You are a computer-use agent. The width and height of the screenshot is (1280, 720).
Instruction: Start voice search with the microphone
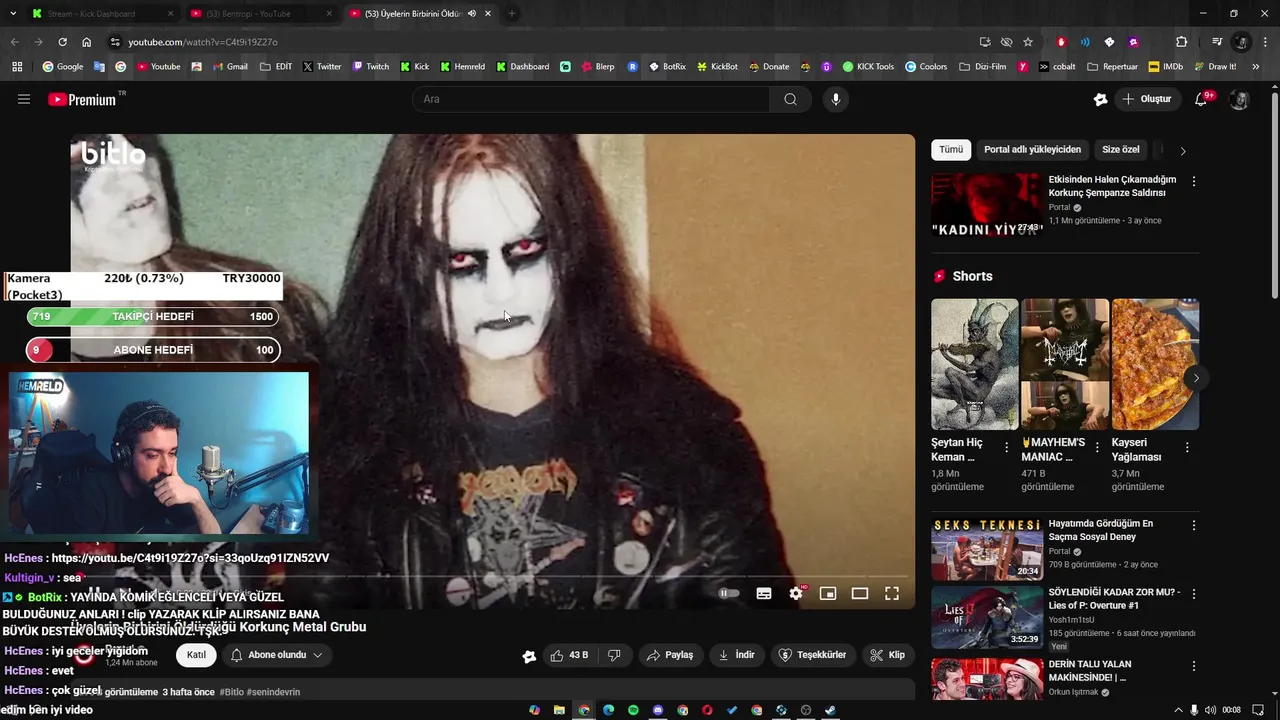click(836, 99)
